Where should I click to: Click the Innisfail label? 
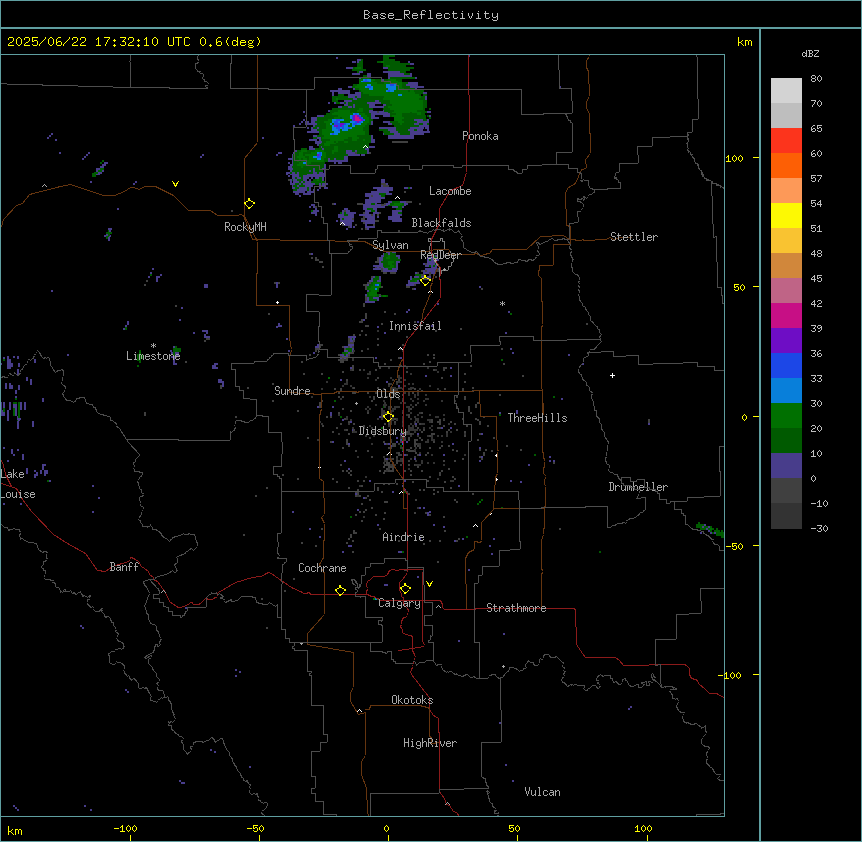tap(415, 326)
